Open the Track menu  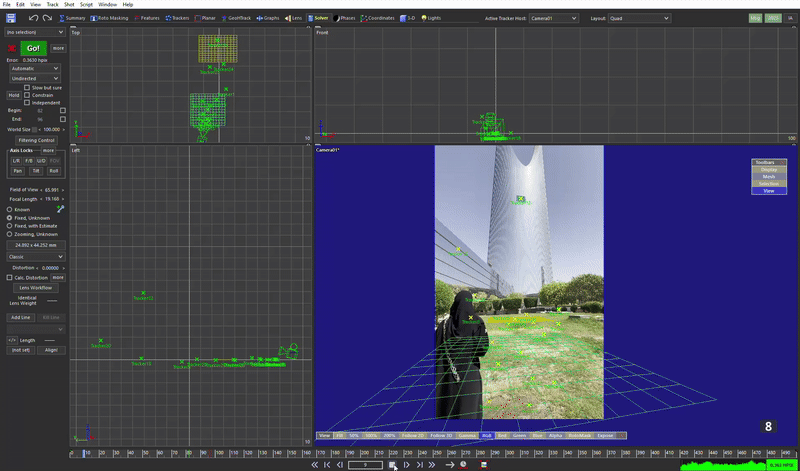(x=52, y=4)
